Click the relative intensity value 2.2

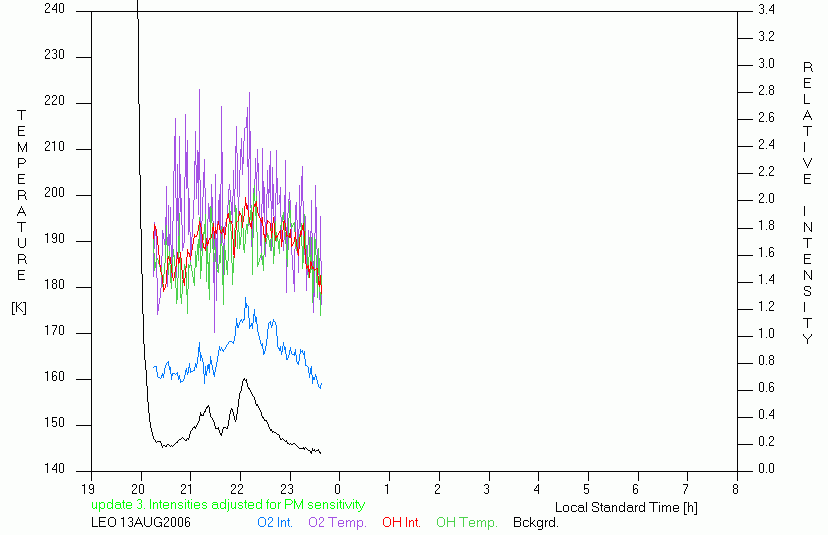(766, 171)
